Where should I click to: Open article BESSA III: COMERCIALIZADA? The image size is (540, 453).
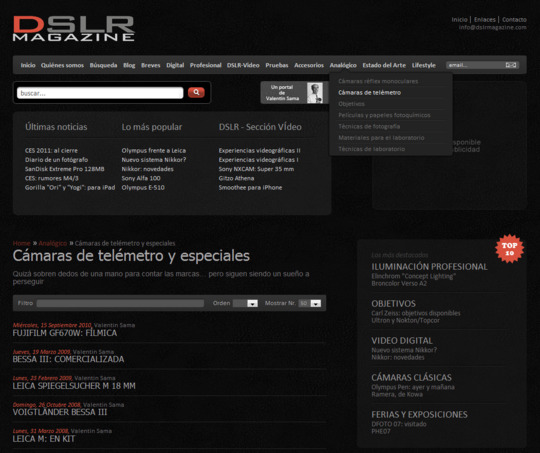coord(68,359)
